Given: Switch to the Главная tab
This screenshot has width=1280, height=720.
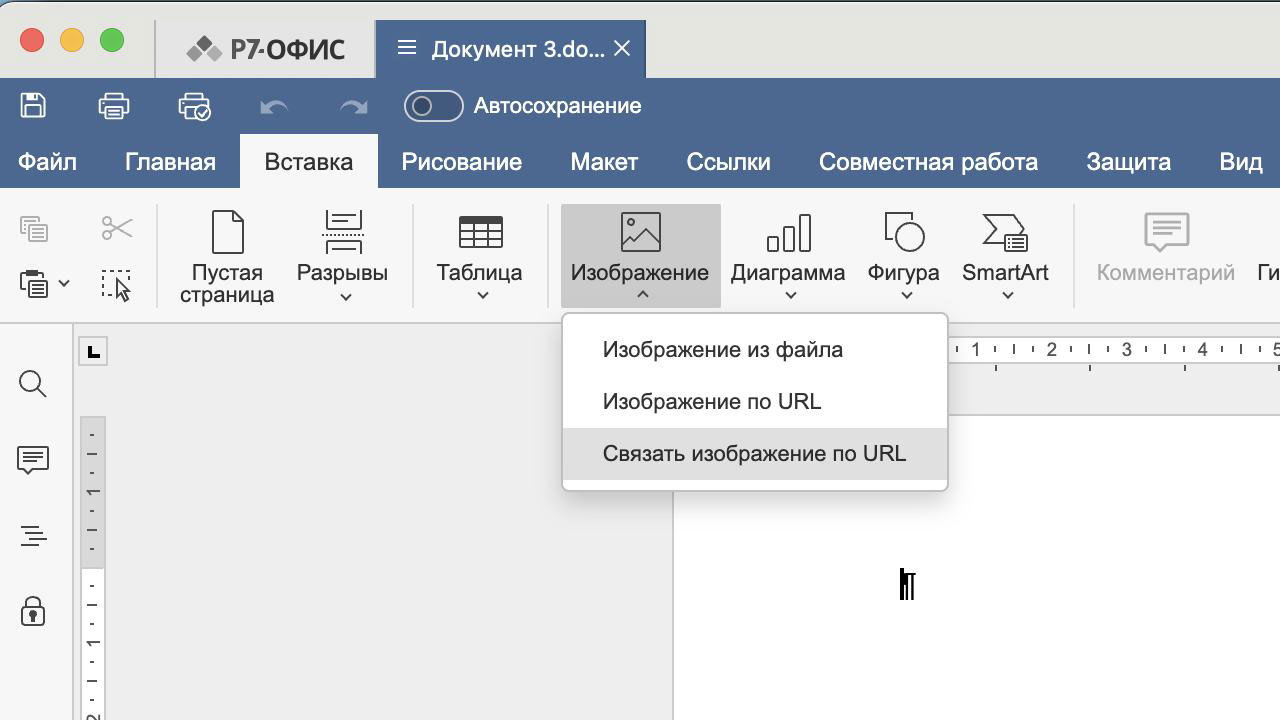Looking at the screenshot, I should point(170,162).
